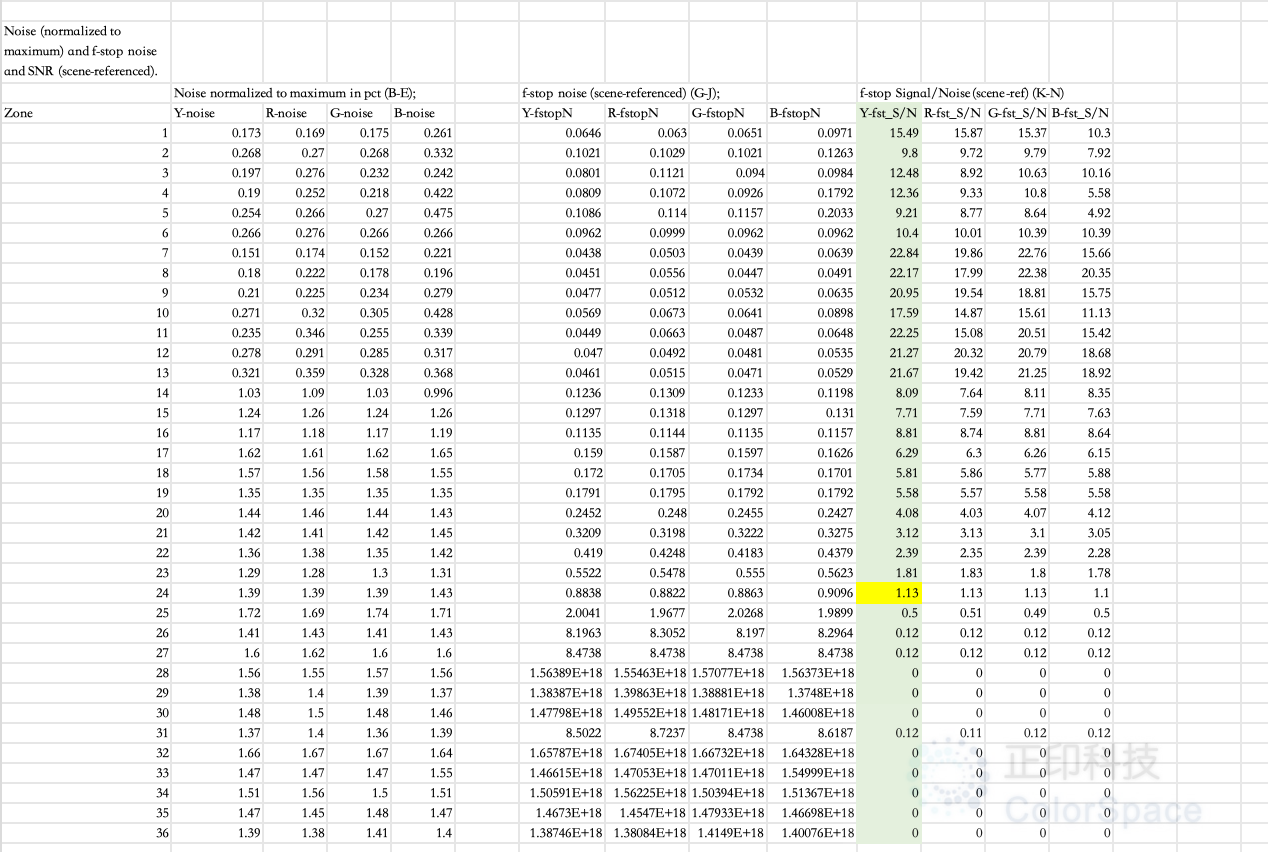Viewport: 1268px width, 852px height.
Task: Click the 0.422 B-noise cell in zone 4
Action: (x=423, y=193)
